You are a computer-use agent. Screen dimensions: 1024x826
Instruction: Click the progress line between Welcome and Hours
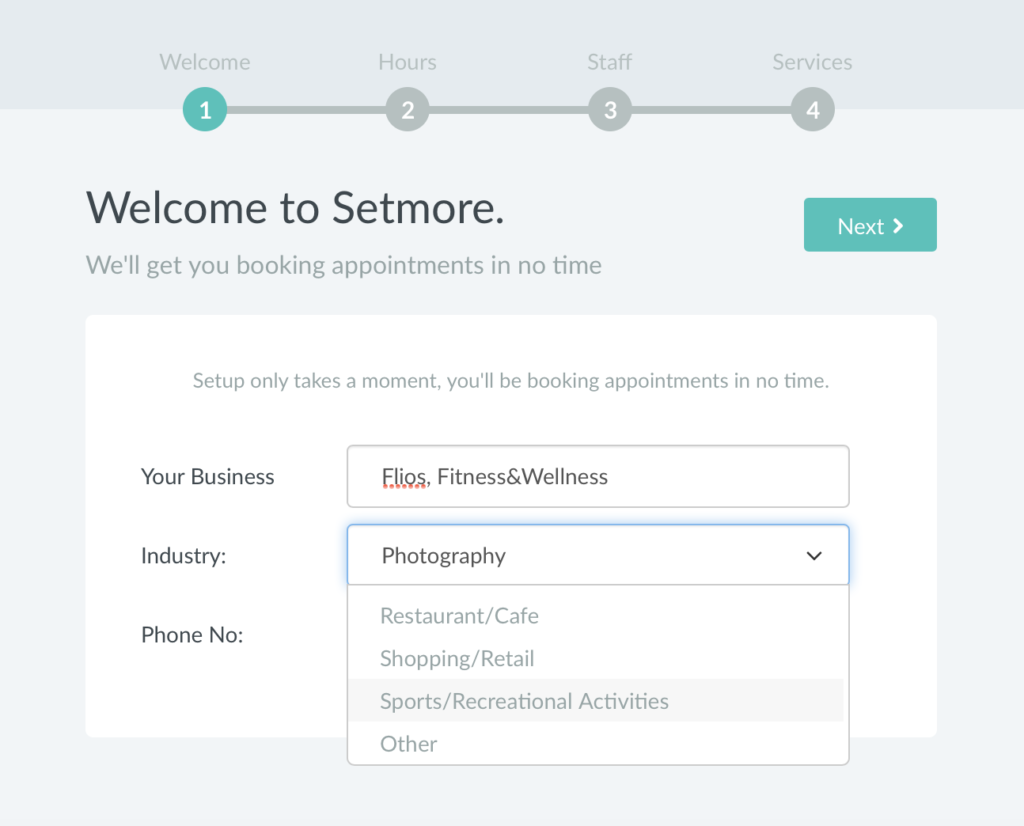[x=305, y=110]
